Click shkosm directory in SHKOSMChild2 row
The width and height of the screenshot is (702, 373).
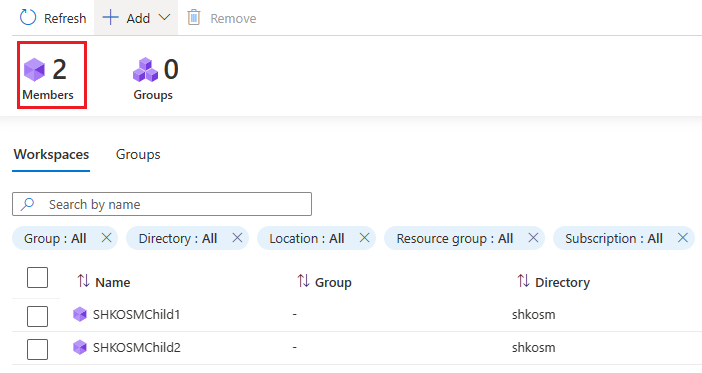[x=534, y=348]
